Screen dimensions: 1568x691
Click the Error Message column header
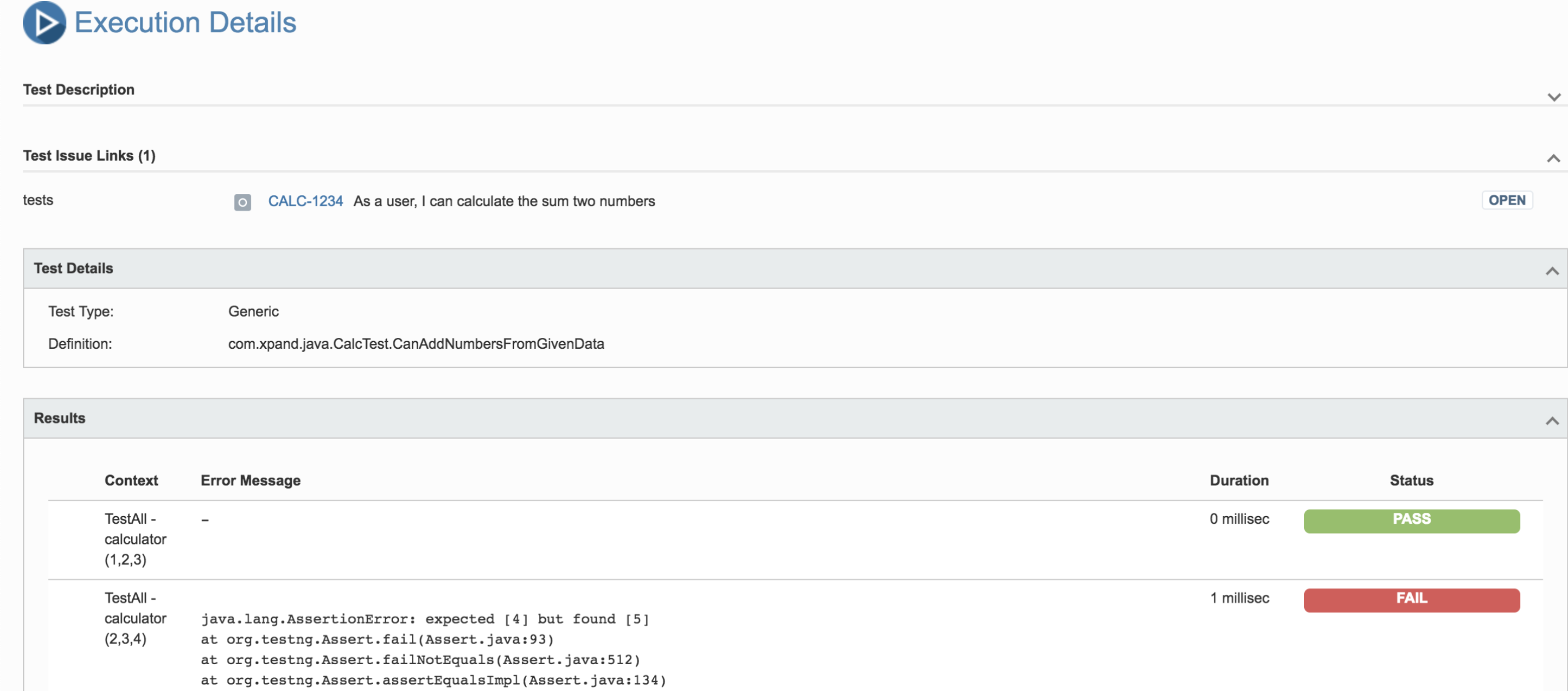pos(250,481)
